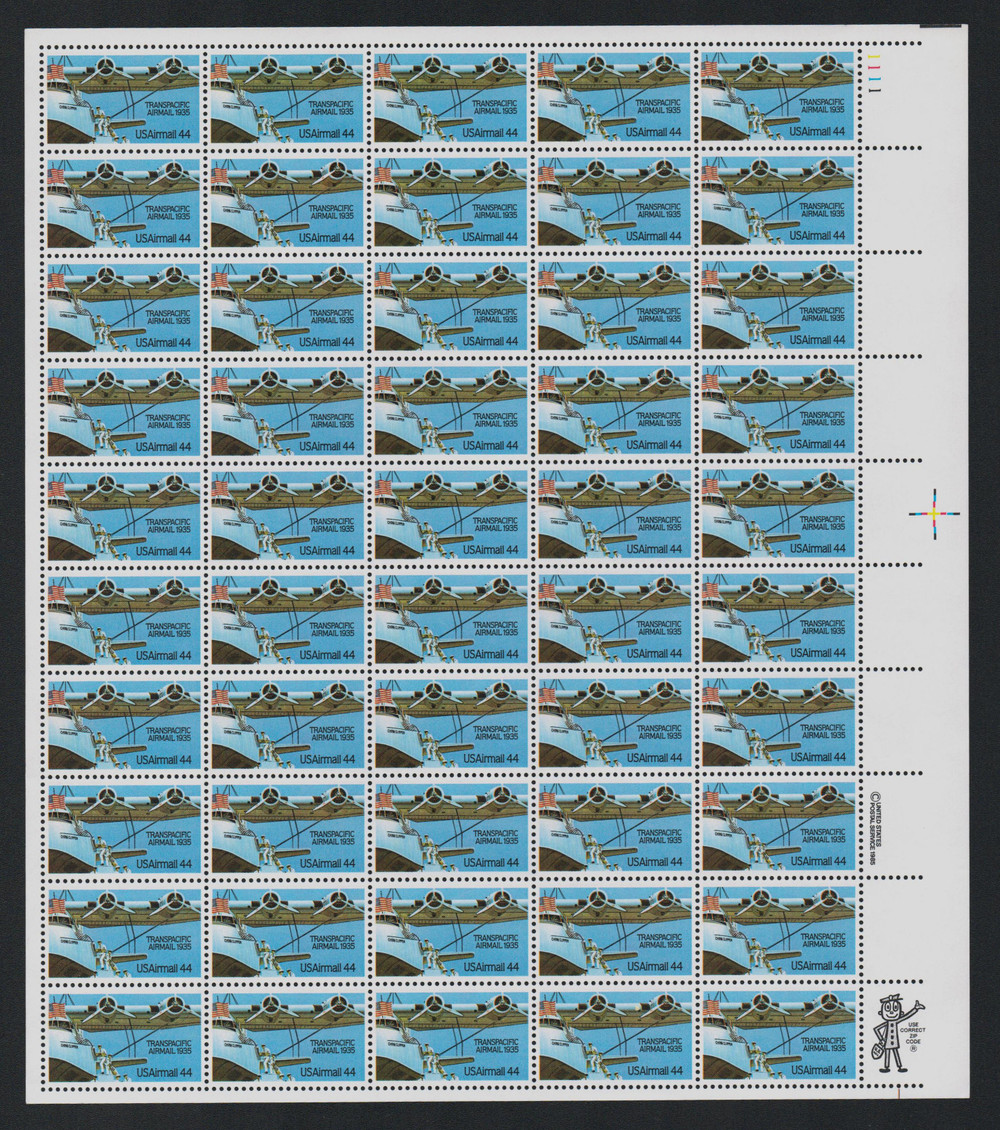Image resolution: width=1000 pixels, height=1130 pixels.
Task: Select the stamp in the top-right corner
Action: click(777, 96)
